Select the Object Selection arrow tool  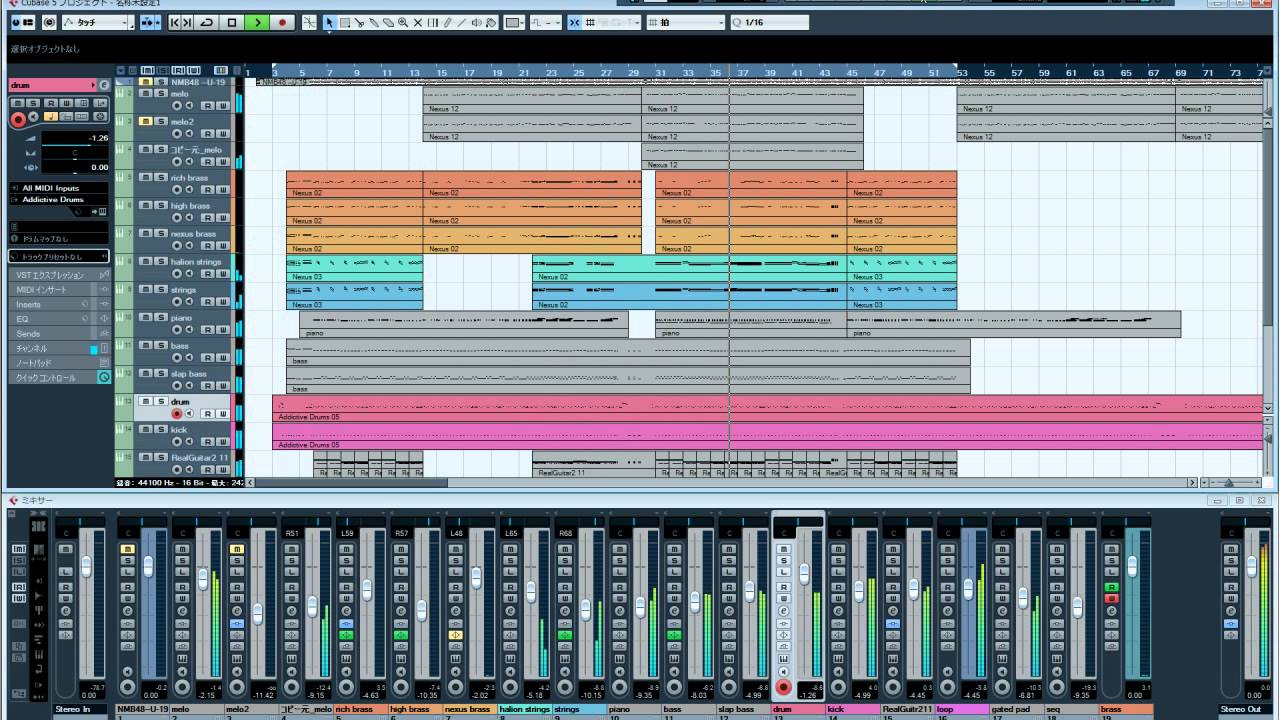pyautogui.click(x=330, y=22)
